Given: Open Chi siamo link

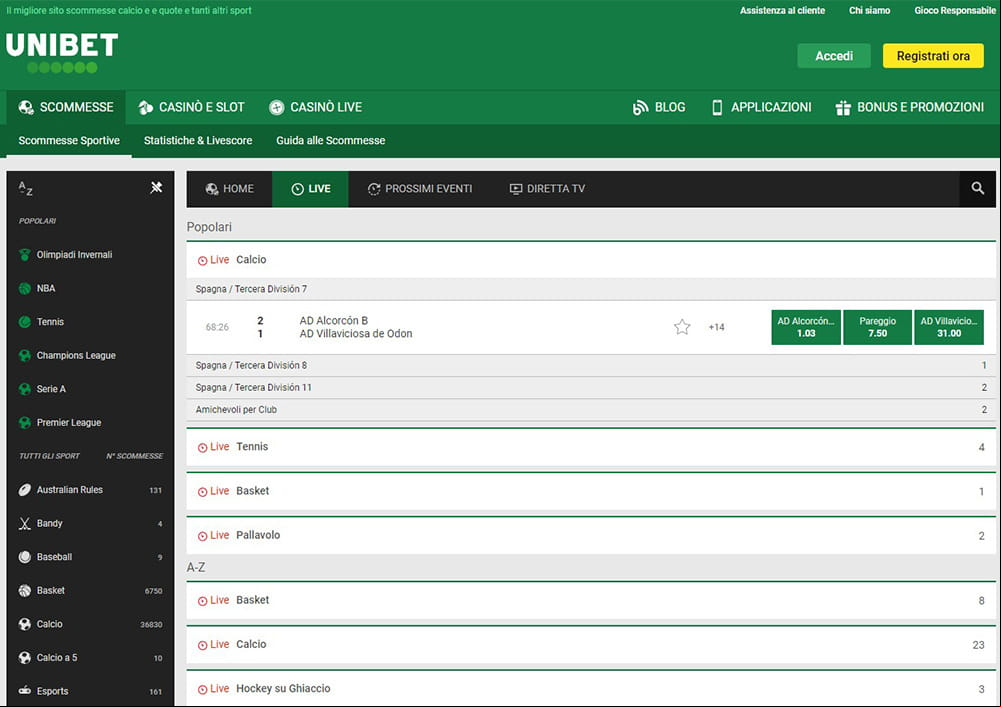Looking at the screenshot, I should (869, 10).
